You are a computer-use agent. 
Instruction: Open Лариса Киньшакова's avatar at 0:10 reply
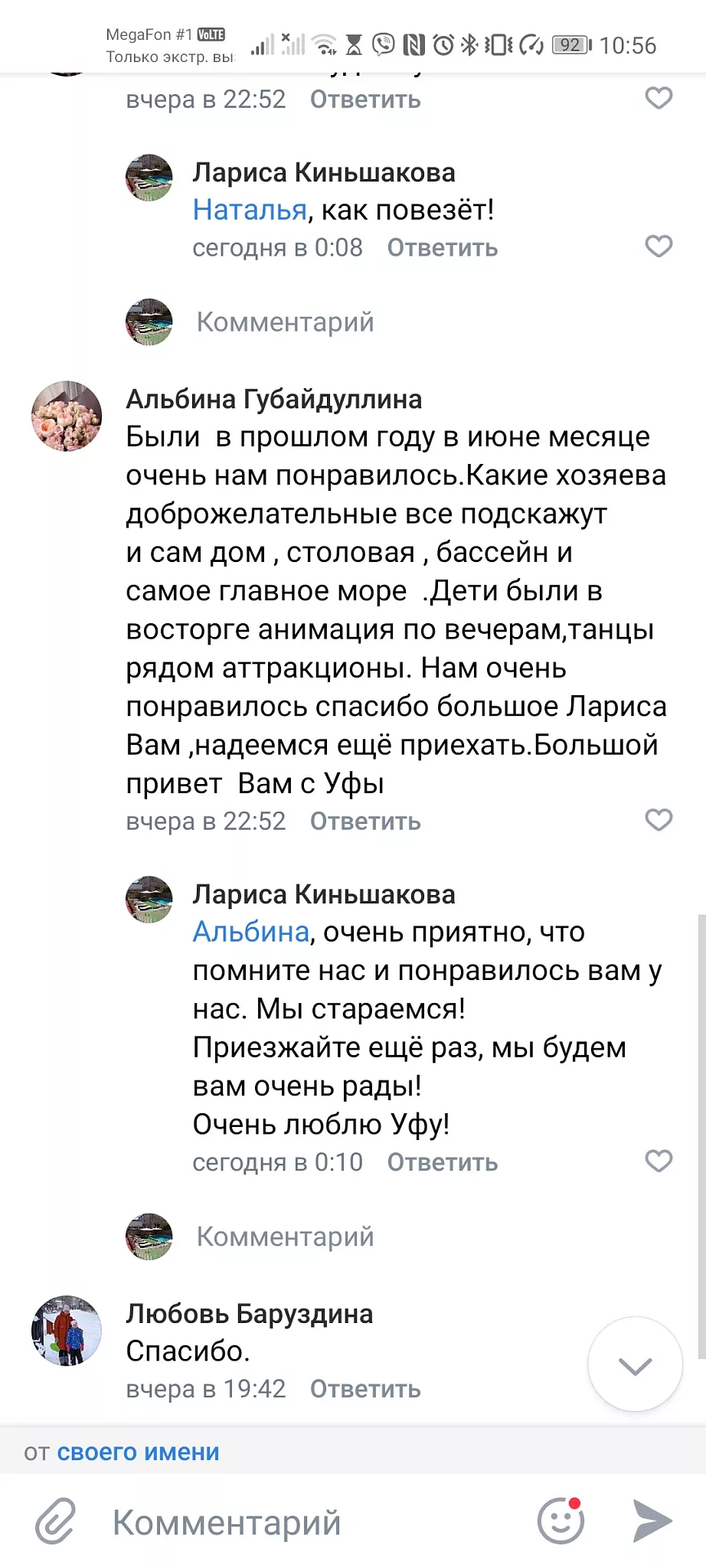[149, 900]
